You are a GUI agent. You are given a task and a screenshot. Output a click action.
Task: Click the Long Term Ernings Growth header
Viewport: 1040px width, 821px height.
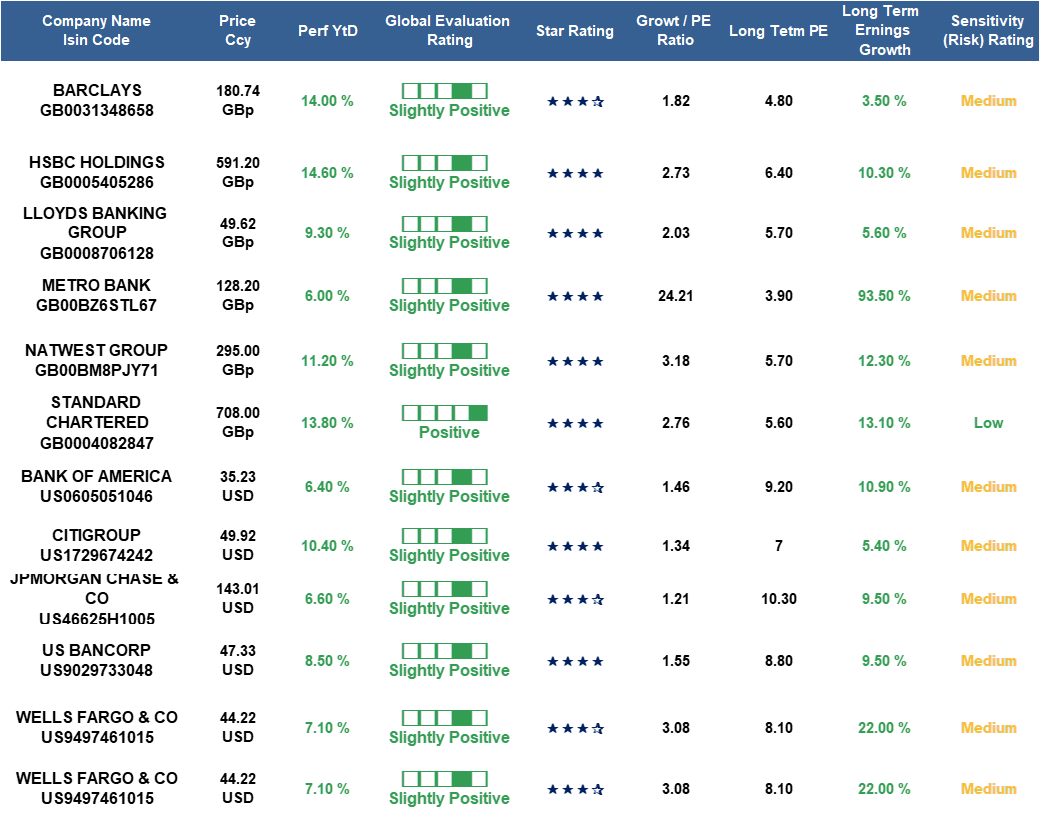click(x=881, y=31)
